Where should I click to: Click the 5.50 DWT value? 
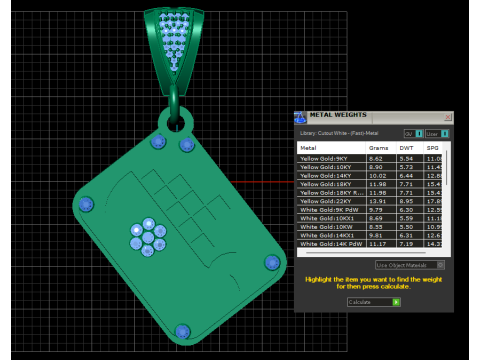click(406, 227)
